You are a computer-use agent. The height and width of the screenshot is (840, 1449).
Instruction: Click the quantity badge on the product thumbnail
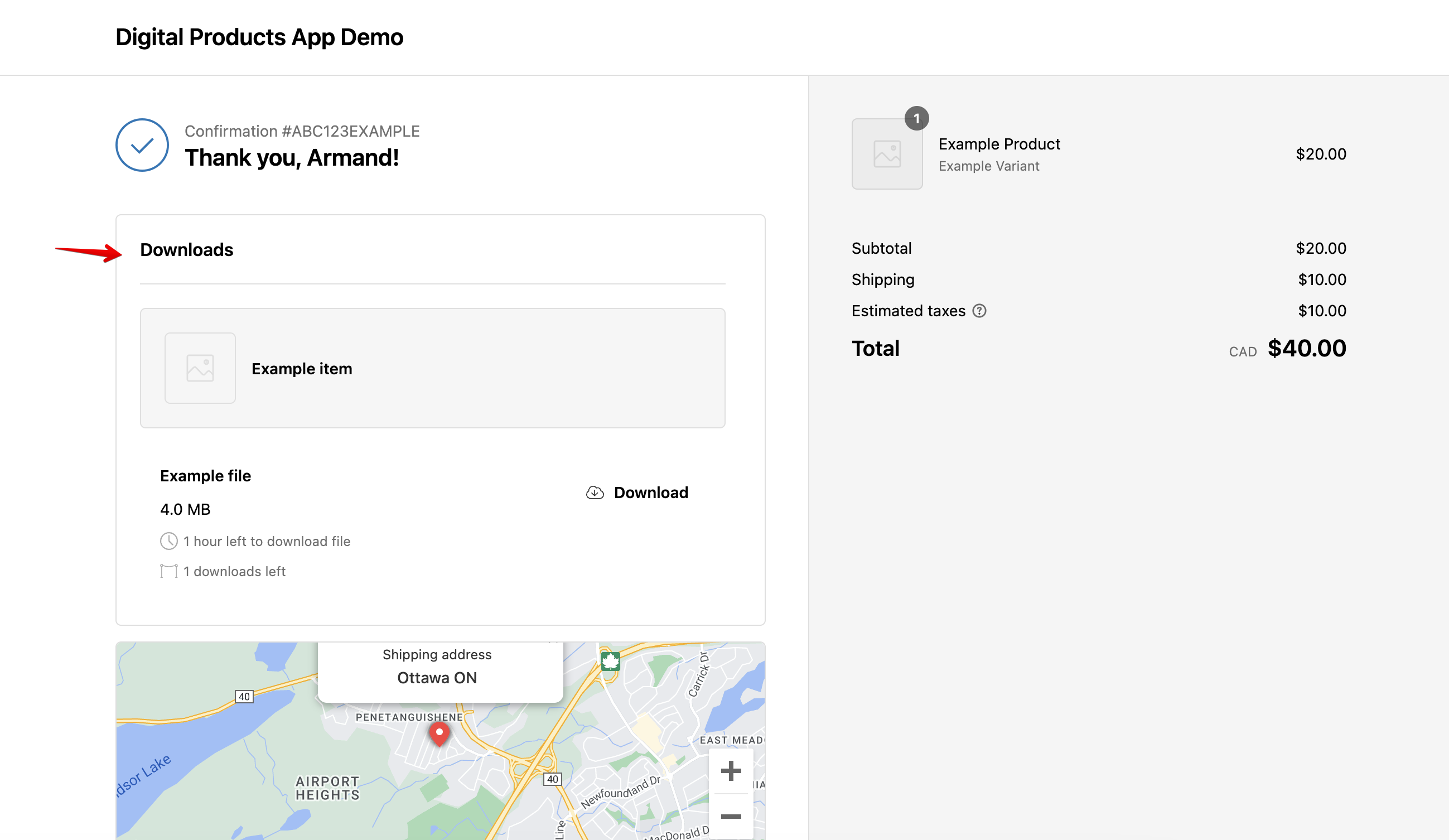(916, 118)
